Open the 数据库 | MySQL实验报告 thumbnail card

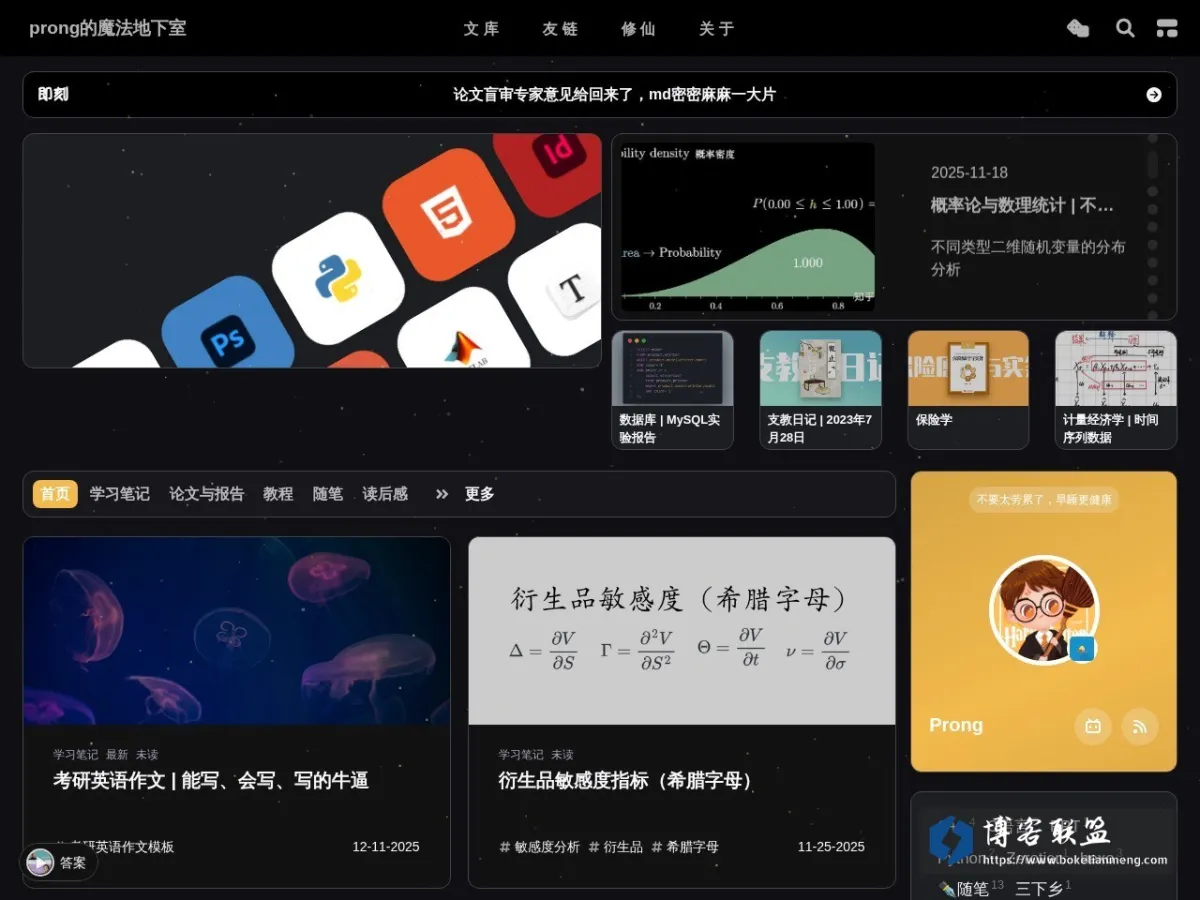[672, 390]
